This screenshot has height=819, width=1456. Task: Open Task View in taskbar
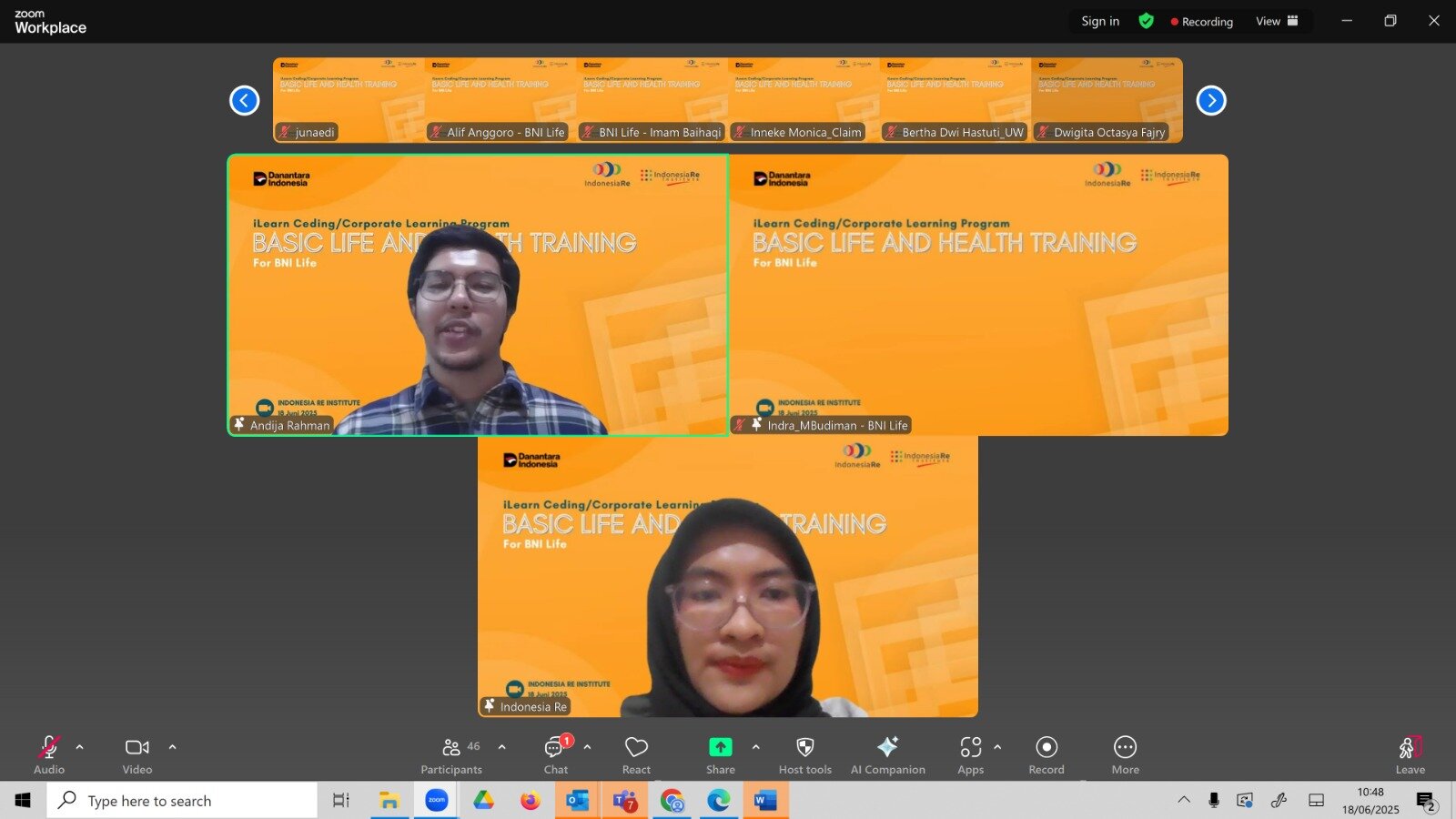coord(341,800)
